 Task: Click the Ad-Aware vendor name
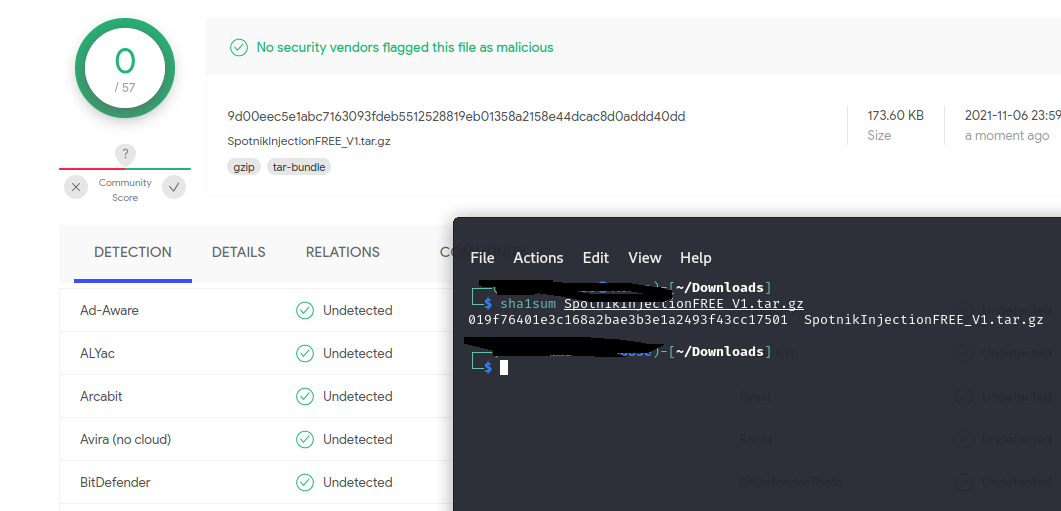point(109,311)
